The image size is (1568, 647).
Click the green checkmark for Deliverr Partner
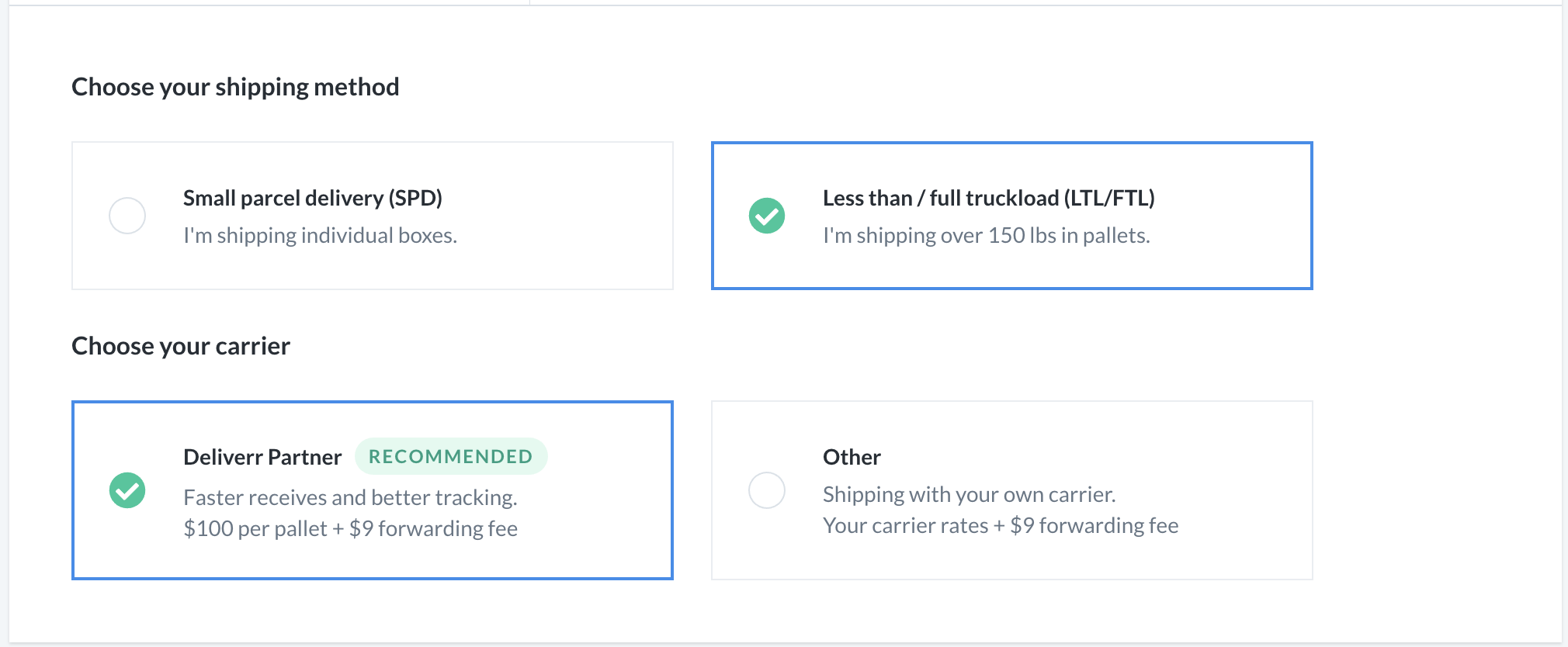tap(127, 490)
